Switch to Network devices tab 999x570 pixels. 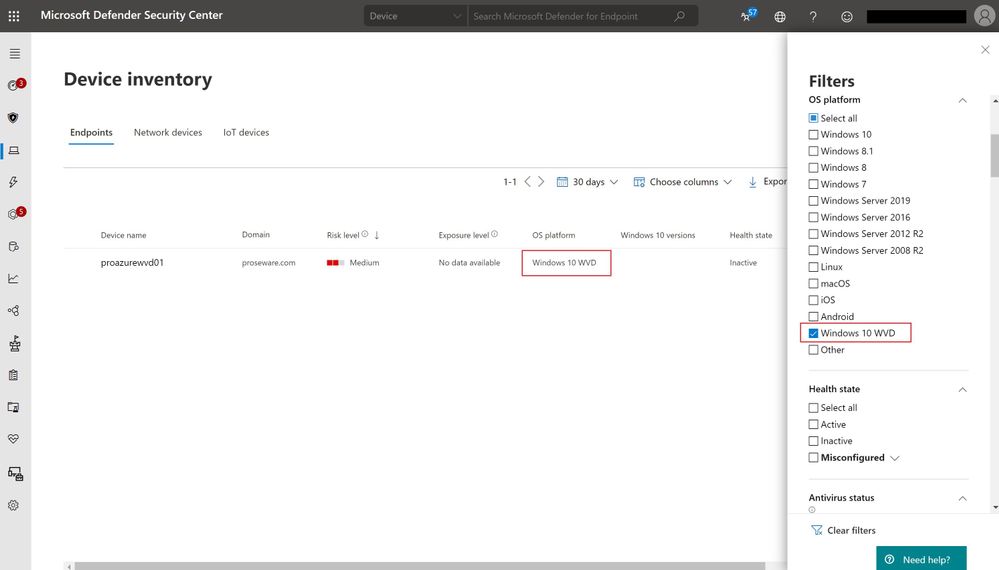click(x=168, y=132)
